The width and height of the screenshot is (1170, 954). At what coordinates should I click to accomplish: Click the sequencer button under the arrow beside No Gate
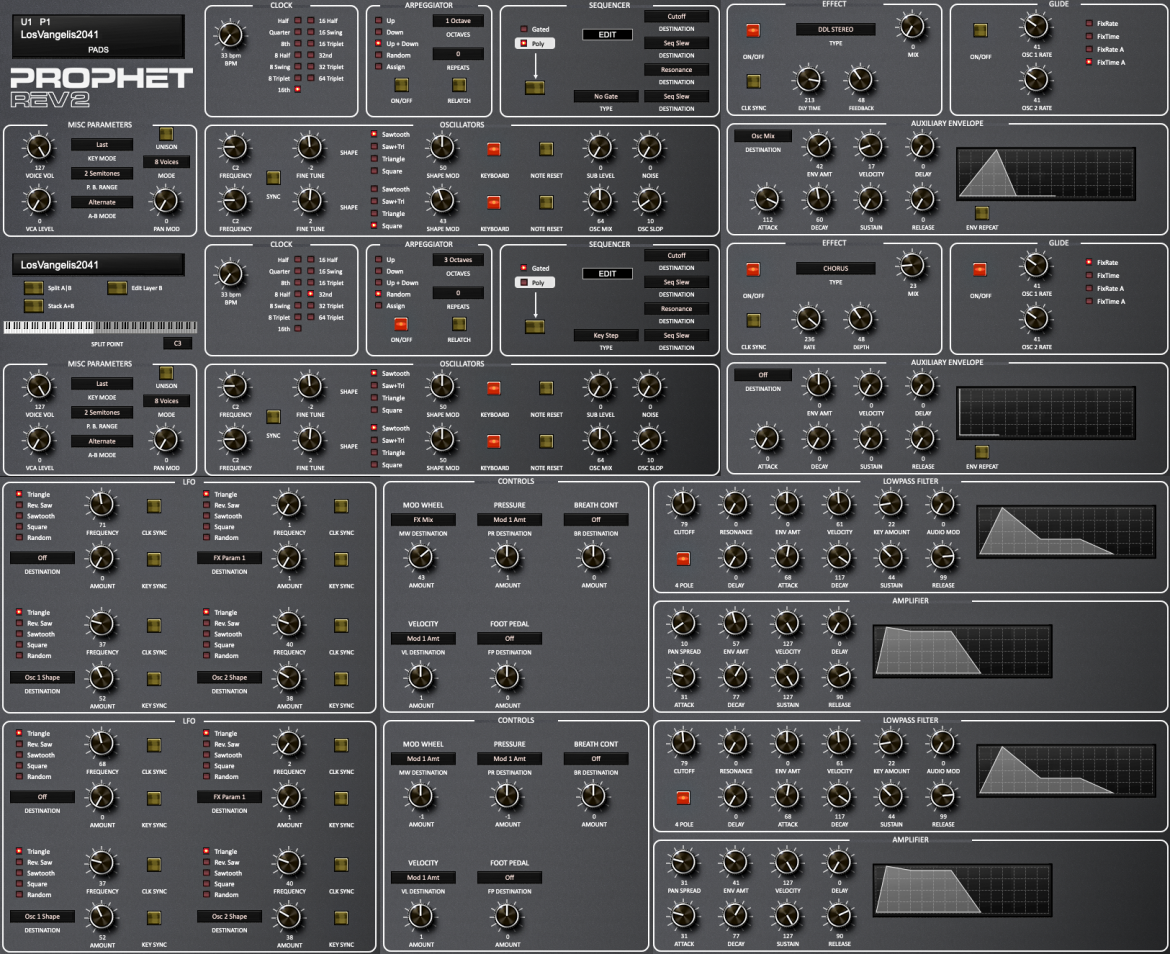535,87
